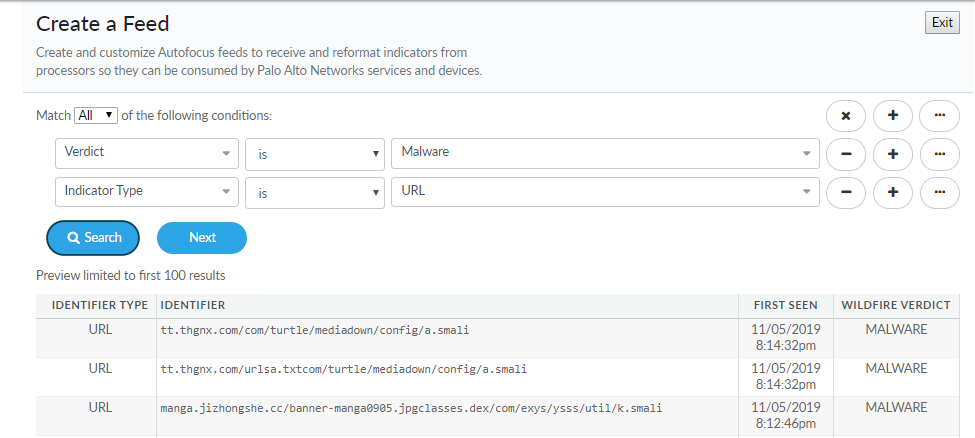Open the Indicator Type field dropdown
The image size is (975, 438).
click(x=146, y=191)
